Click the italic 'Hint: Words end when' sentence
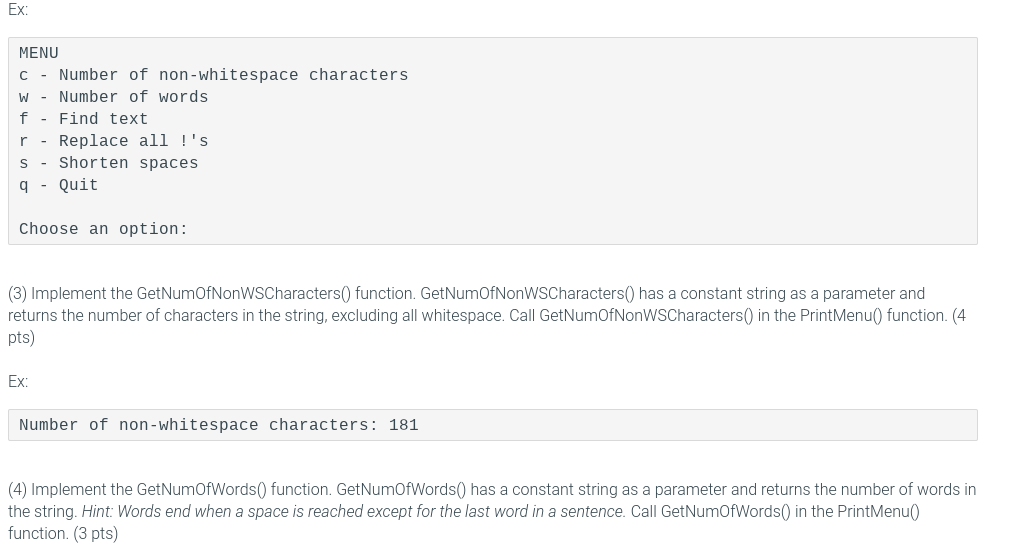 click(353, 511)
